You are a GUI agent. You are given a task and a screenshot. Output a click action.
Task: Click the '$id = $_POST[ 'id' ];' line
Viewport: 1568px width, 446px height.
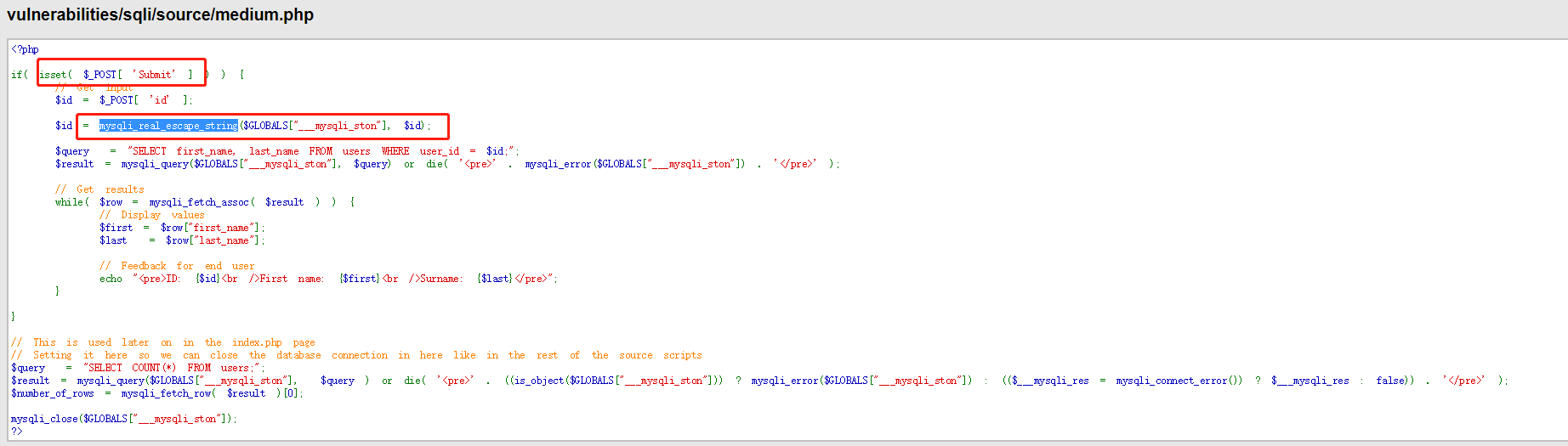124,100
